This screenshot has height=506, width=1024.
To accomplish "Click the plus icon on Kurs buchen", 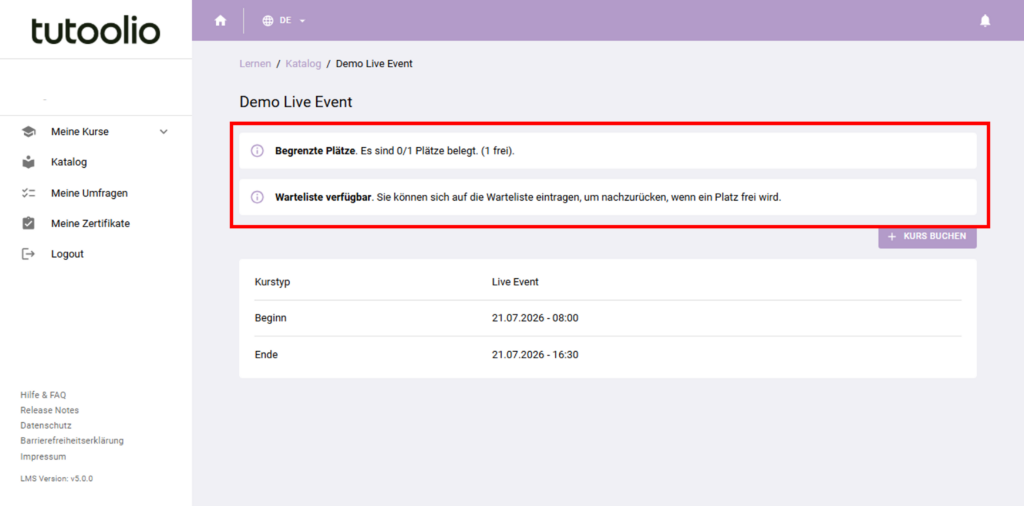I will coord(892,236).
